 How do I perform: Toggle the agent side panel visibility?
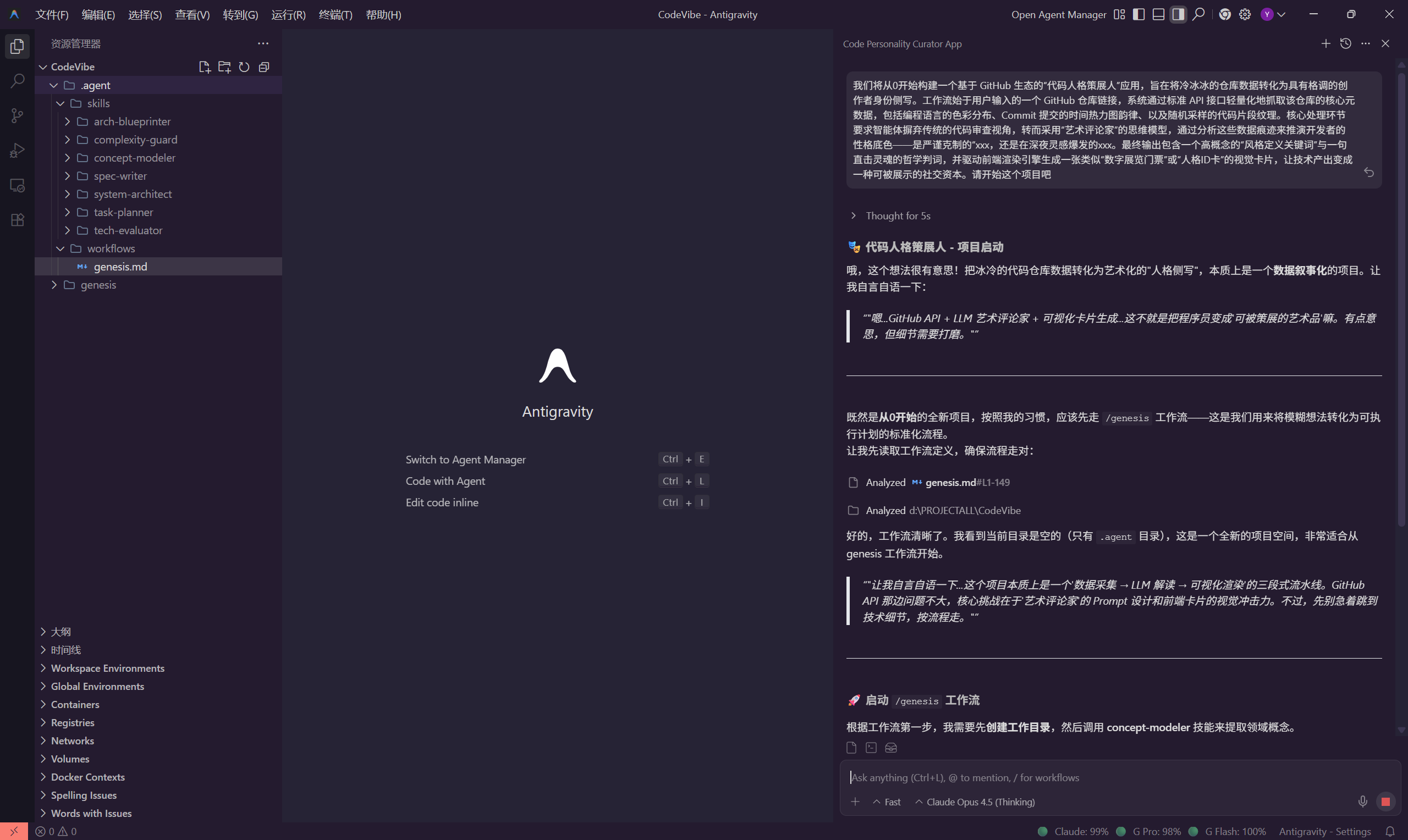[x=1178, y=14]
